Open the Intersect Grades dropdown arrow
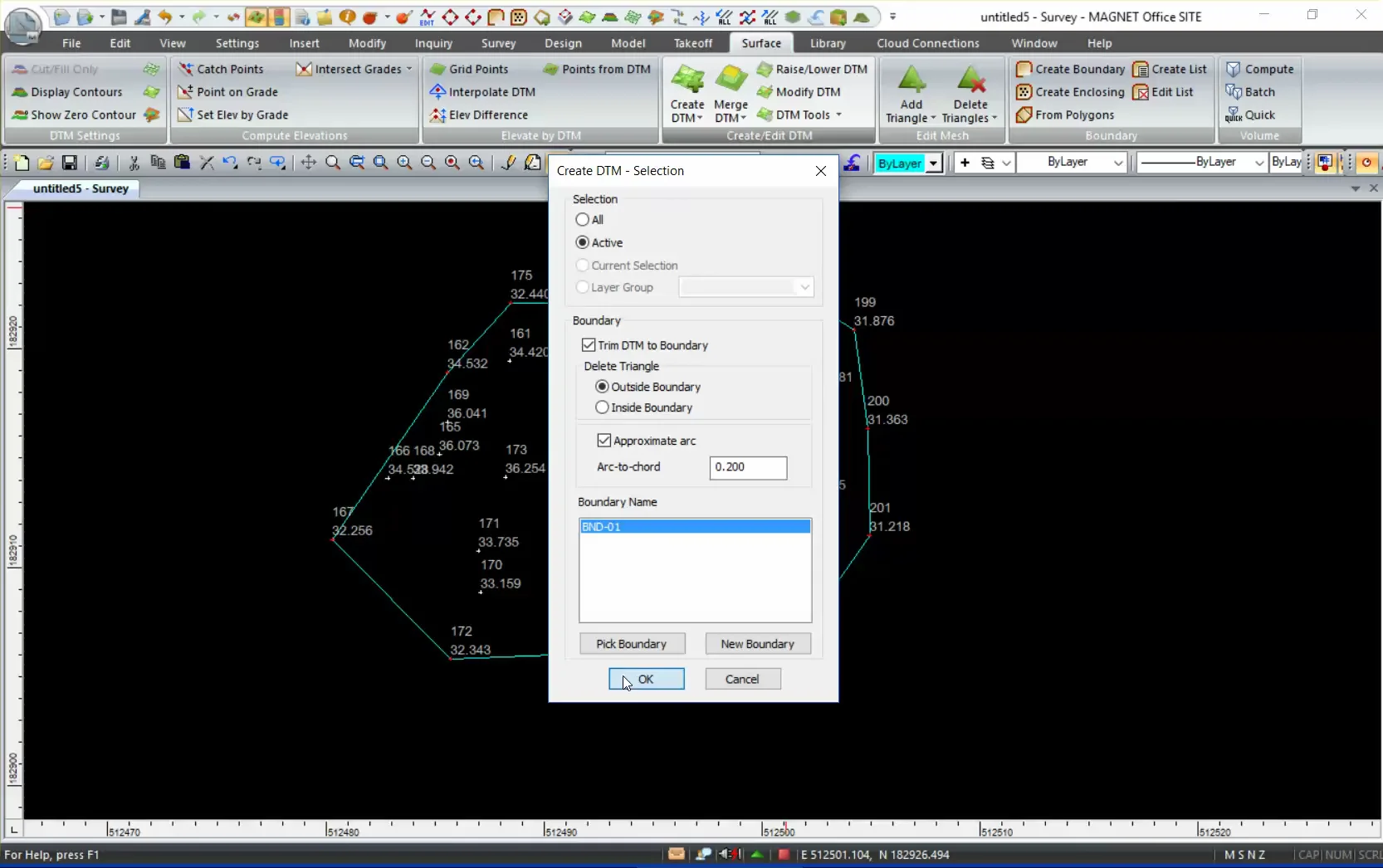Viewport: 1383px width, 868px height. coord(409,69)
